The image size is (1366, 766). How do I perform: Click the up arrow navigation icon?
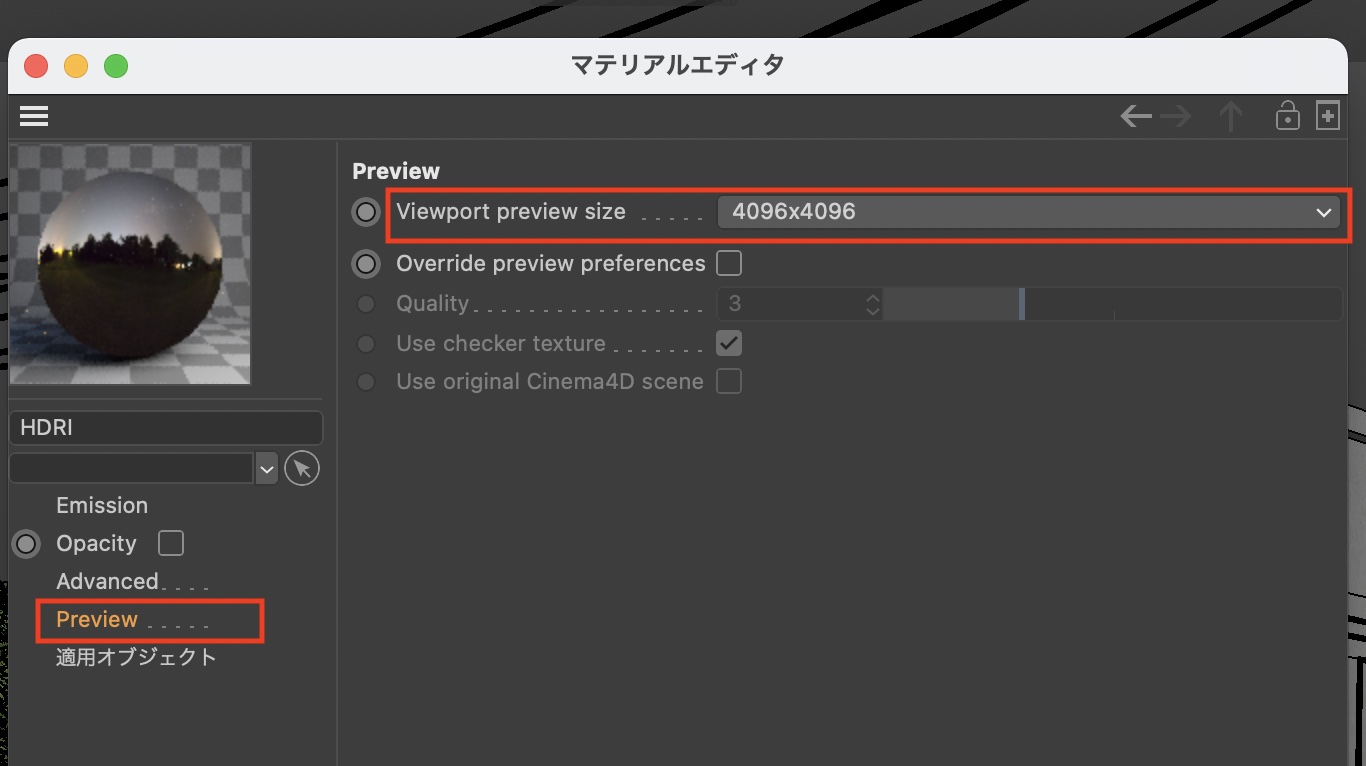pos(1230,117)
